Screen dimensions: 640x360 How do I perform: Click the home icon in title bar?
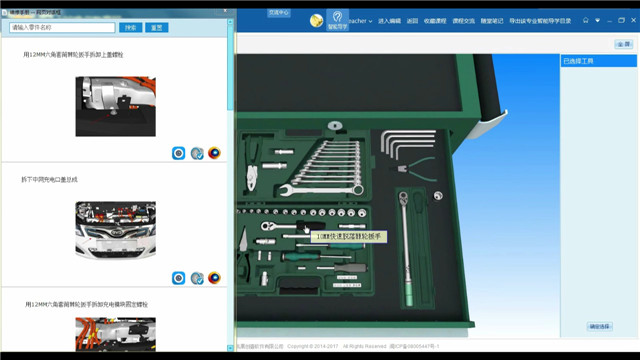pos(585,20)
